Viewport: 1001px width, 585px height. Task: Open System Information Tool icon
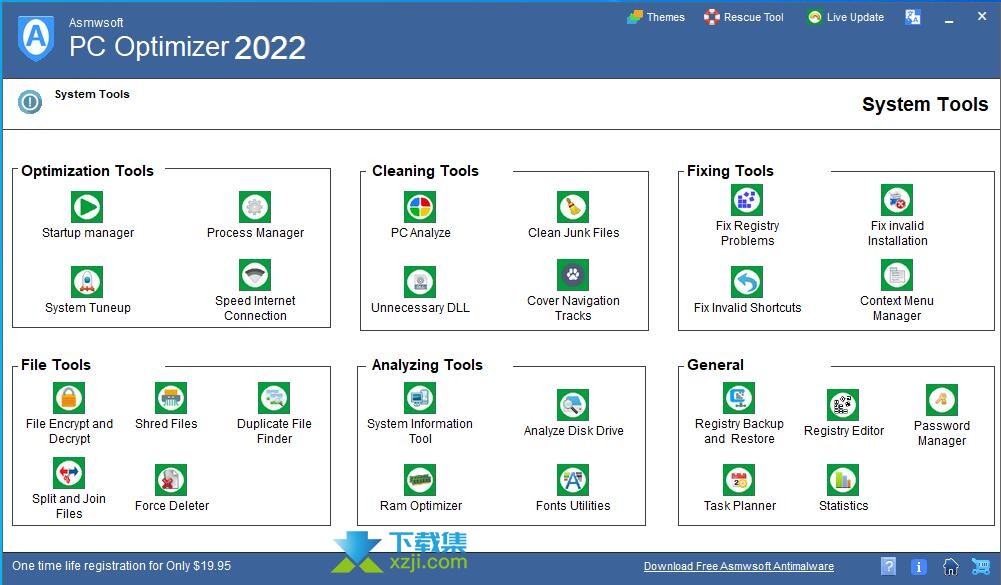click(420, 398)
